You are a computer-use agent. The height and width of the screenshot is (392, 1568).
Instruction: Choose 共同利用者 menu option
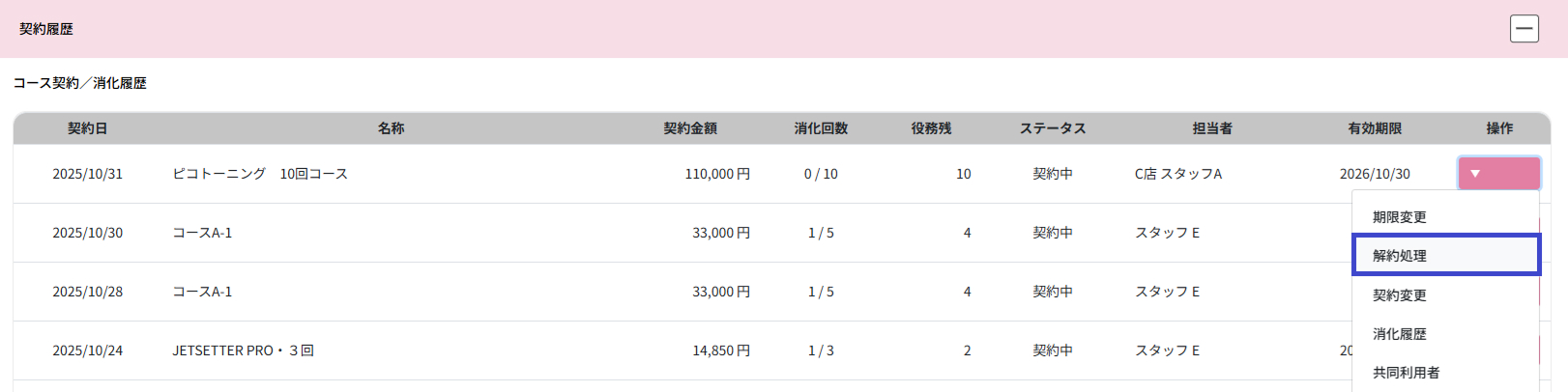(1406, 373)
